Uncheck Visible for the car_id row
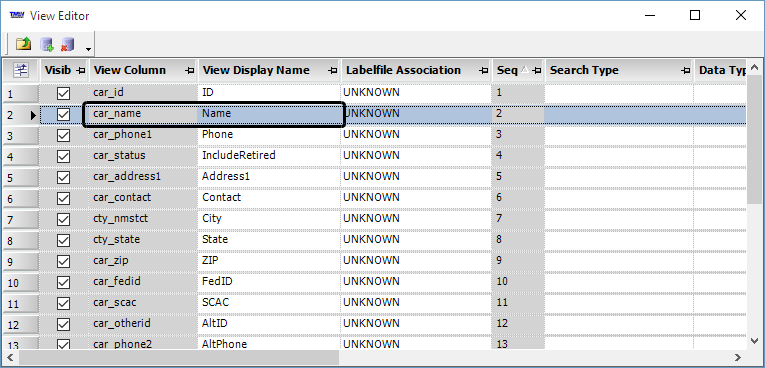The height and width of the screenshot is (368, 765). [63, 93]
